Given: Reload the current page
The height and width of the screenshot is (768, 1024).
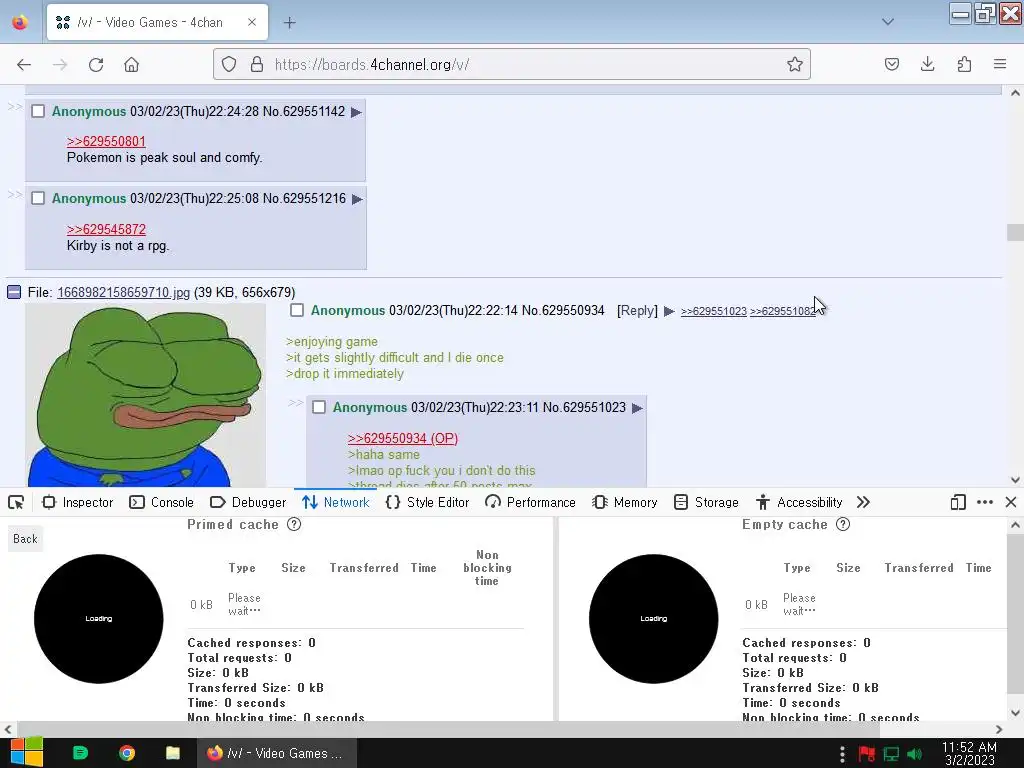Looking at the screenshot, I should click(x=96, y=65).
